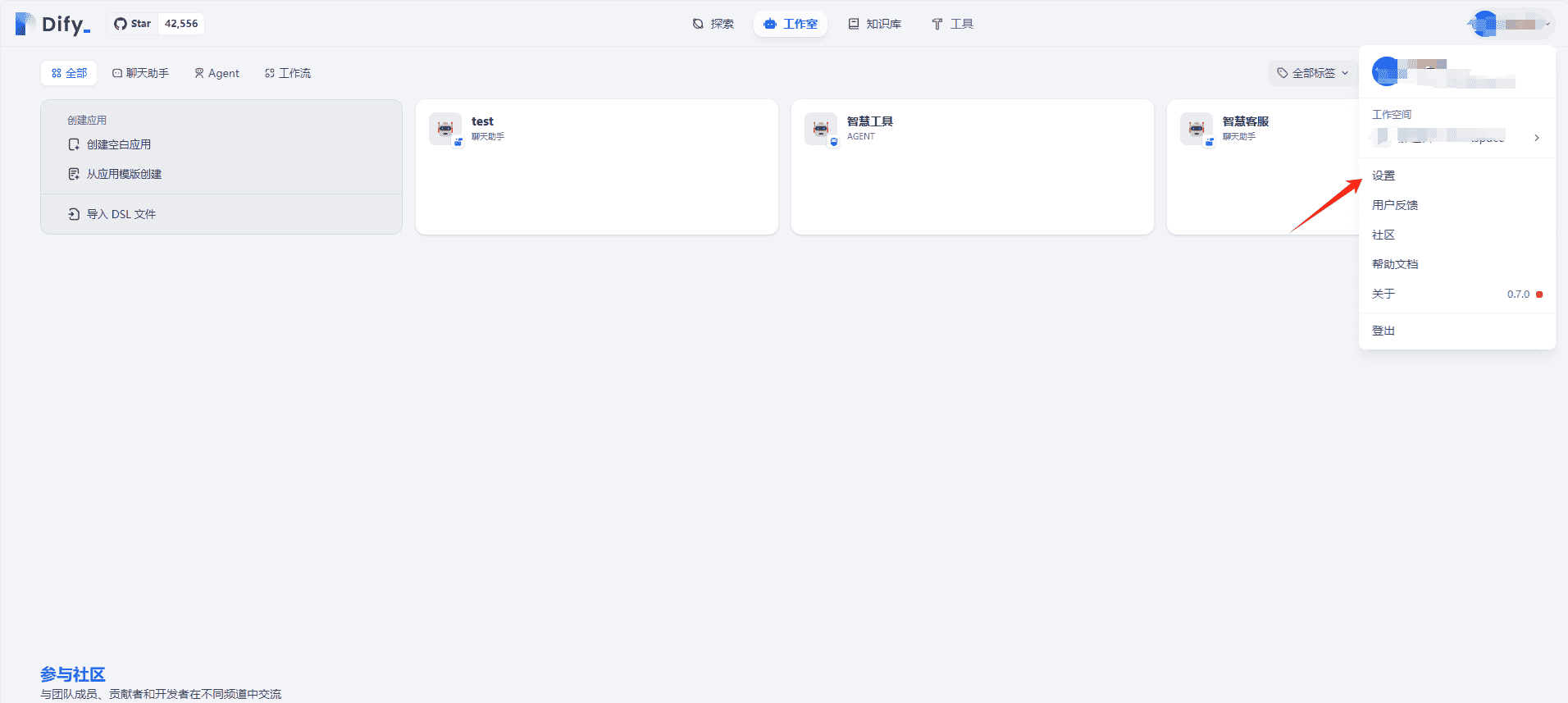This screenshot has width=1568, height=703.
Task: Click the studio robot icon
Action: [x=770, y=24]
